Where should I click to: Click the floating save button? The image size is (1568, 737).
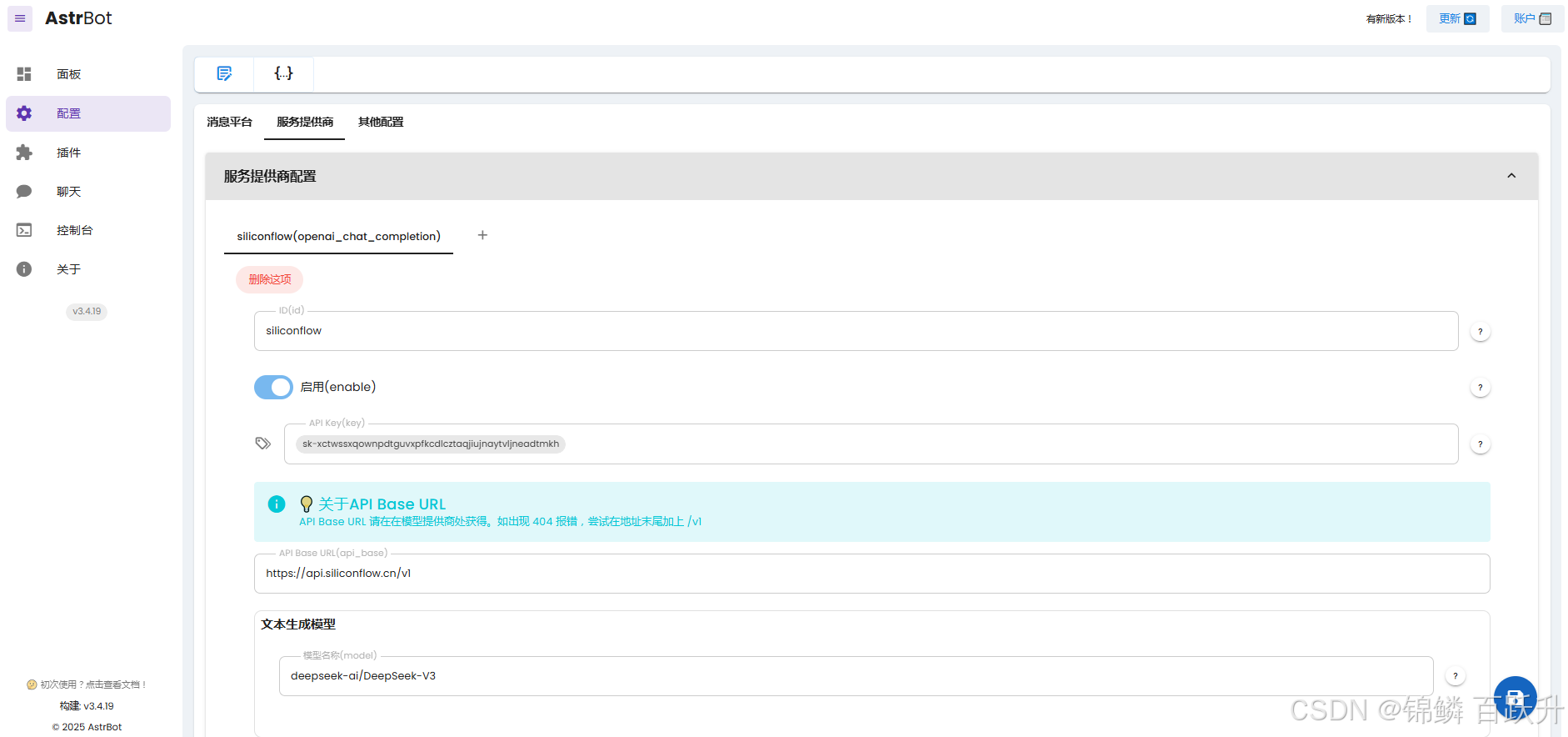(1516, 698)
